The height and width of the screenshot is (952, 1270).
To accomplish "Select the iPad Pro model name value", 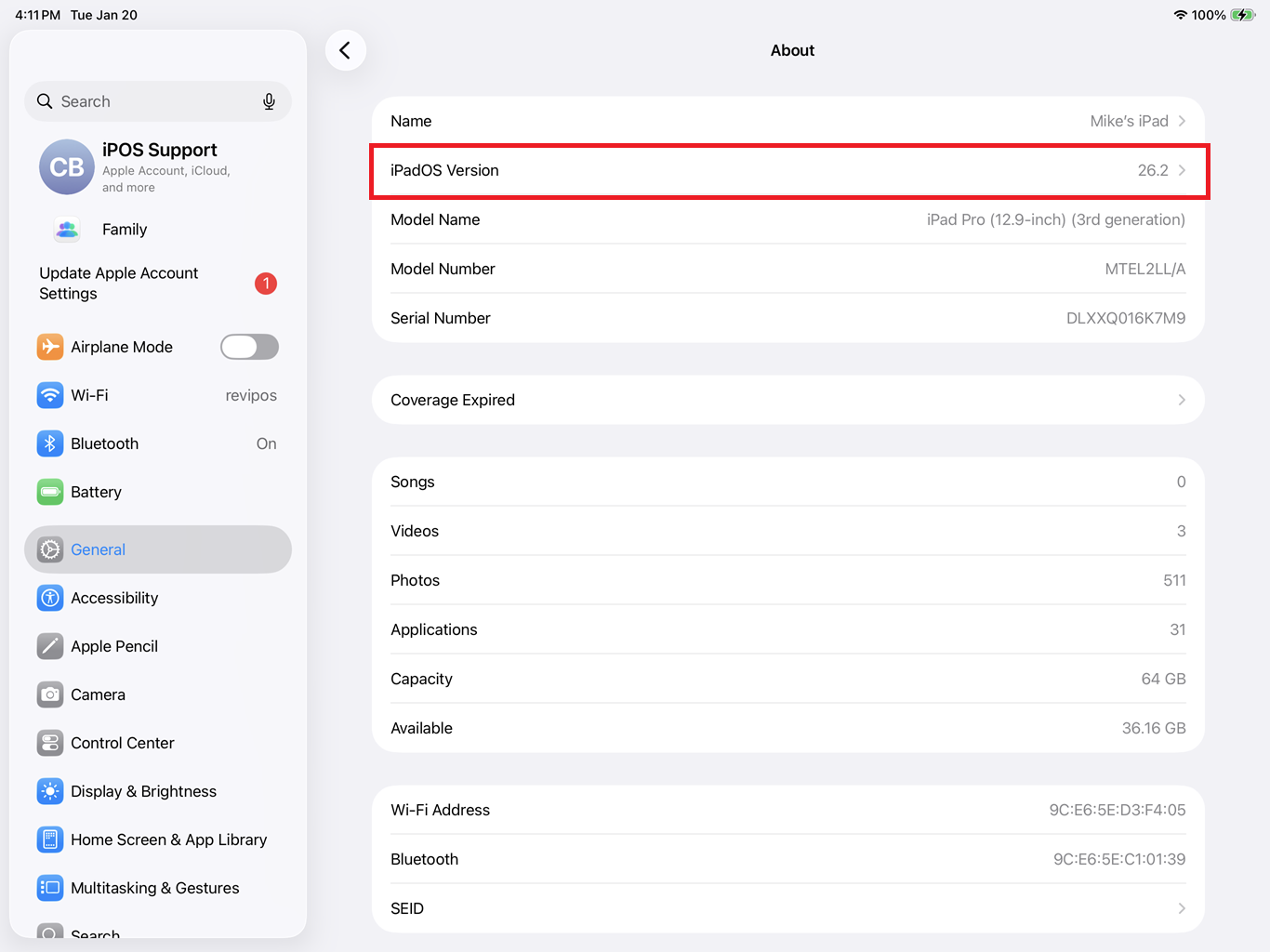I will pos(1056,219).
